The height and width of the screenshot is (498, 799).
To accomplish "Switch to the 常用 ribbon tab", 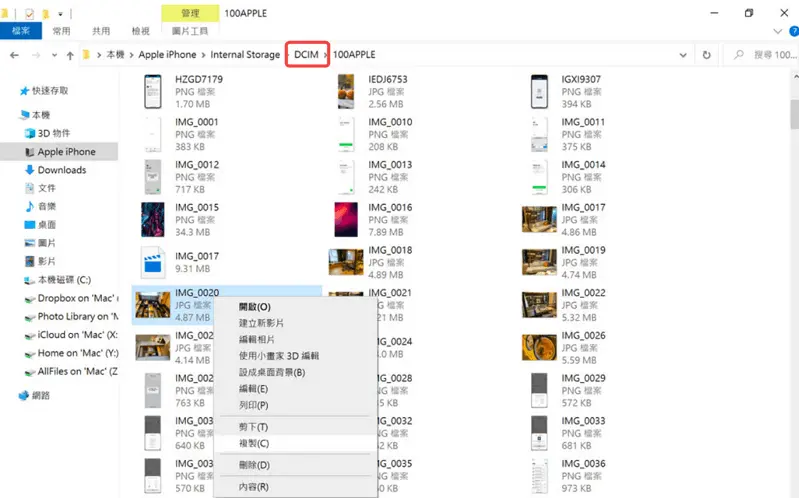I will coord(61,31).
